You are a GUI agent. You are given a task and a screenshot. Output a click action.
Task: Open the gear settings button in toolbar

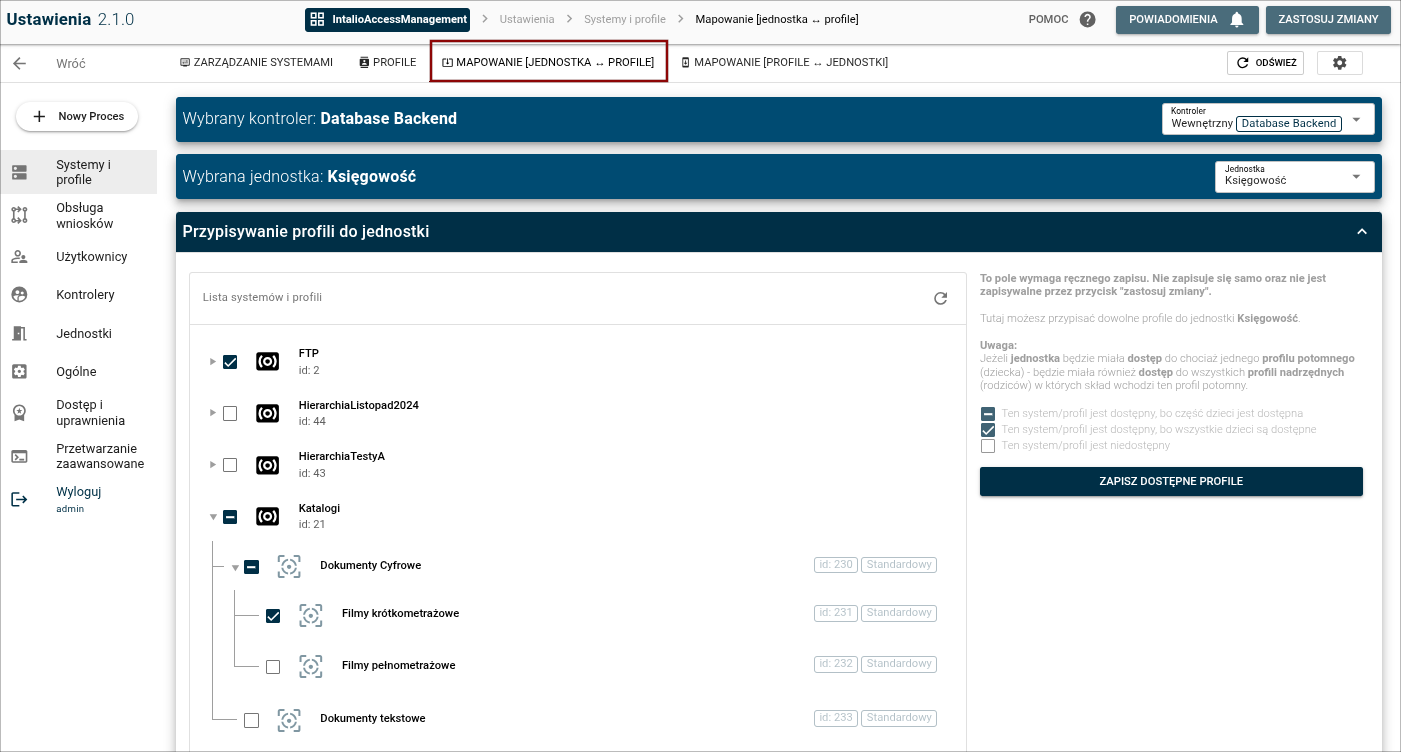tap(1340, 63)
